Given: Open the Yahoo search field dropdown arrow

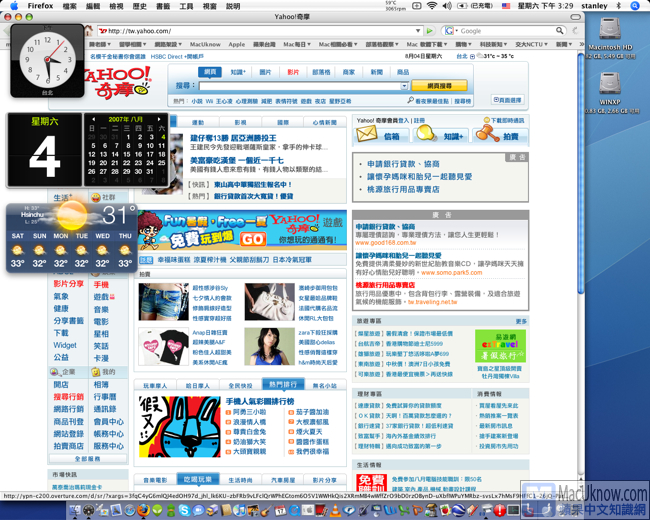Looking at the screenshot, I should (404, 86).
